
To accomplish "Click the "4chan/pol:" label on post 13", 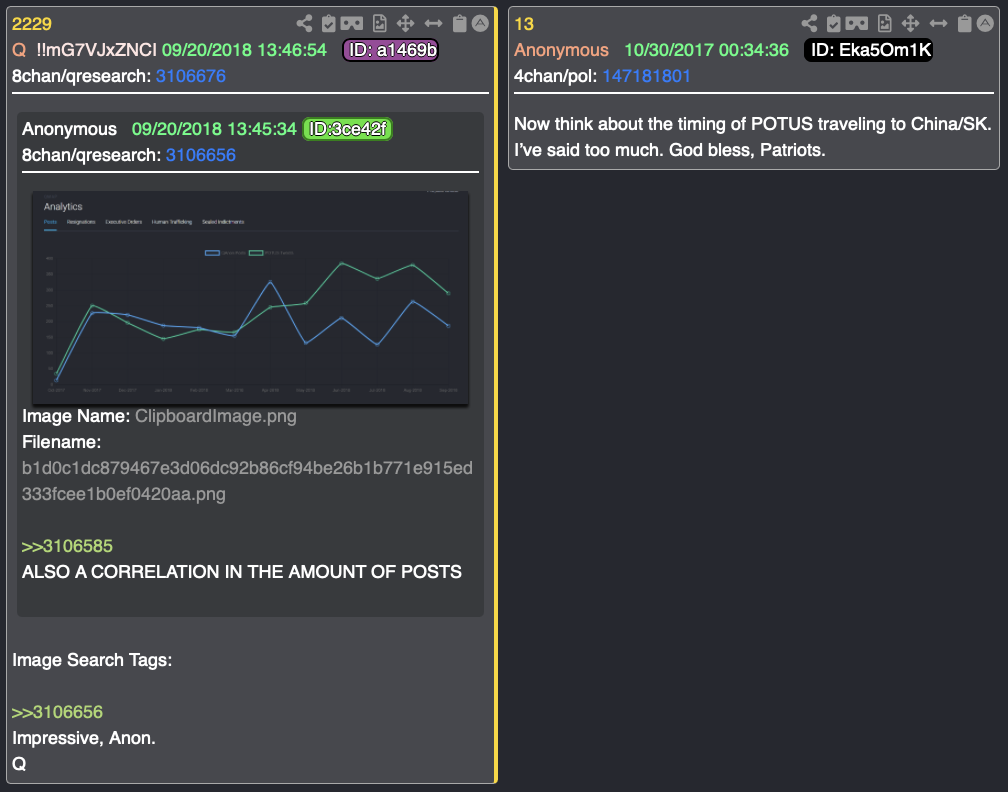I will (555, 76).
